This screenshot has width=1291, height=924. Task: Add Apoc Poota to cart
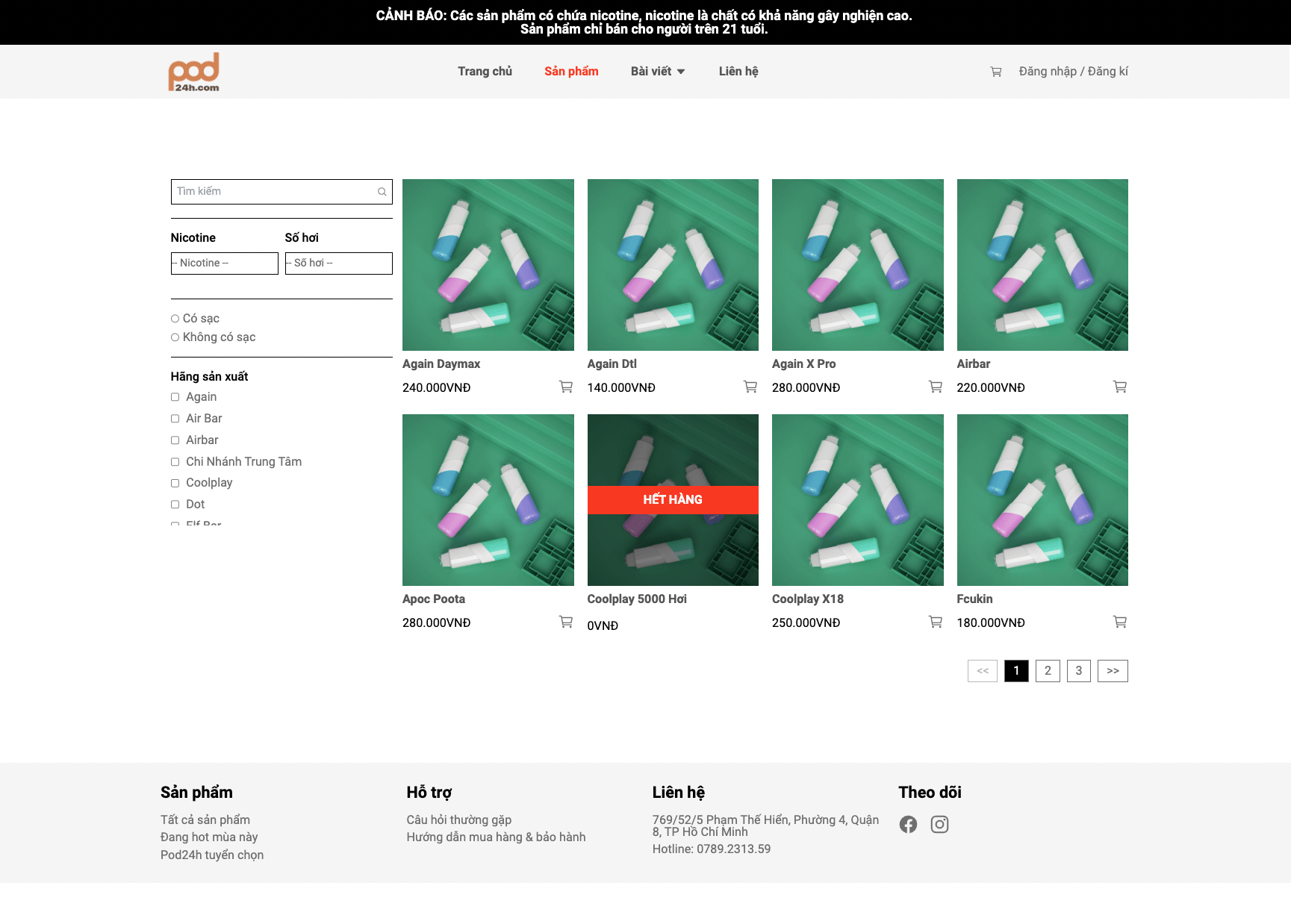click(x=566, y=622)
